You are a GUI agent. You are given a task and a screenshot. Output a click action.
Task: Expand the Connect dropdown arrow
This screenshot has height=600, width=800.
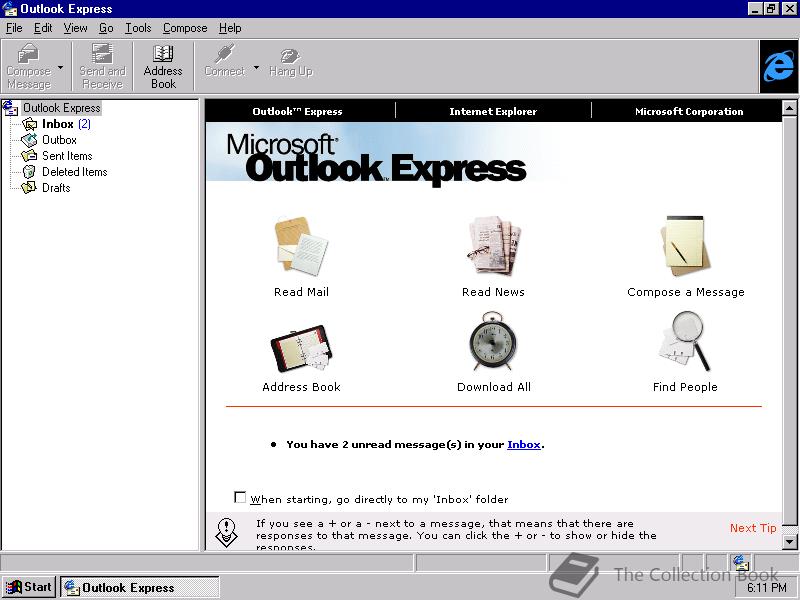257,67
